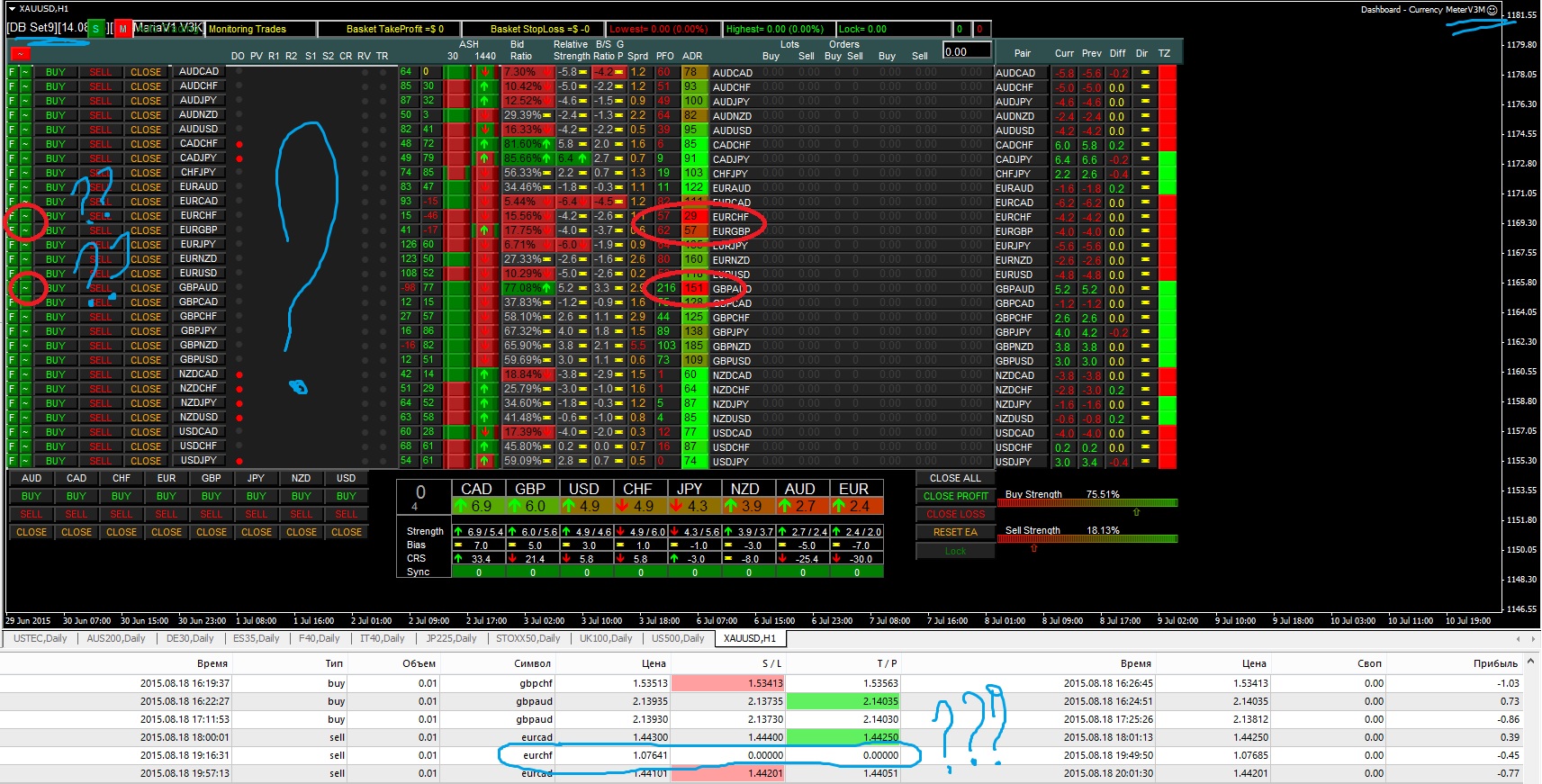Click the Sell Strength marker arrow
The height and width of the screenshot is (784, 1542).
click(x=1034, y=548)
